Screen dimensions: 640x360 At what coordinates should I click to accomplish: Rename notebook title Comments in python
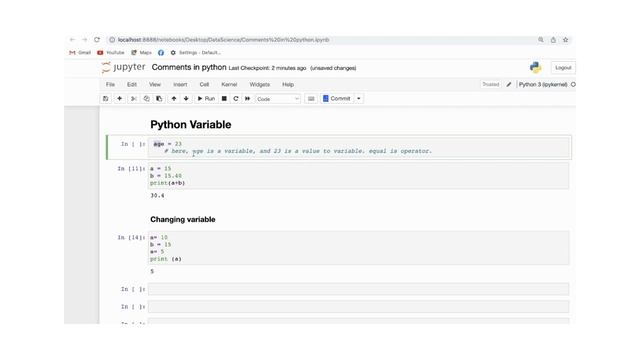coord(189,67)
